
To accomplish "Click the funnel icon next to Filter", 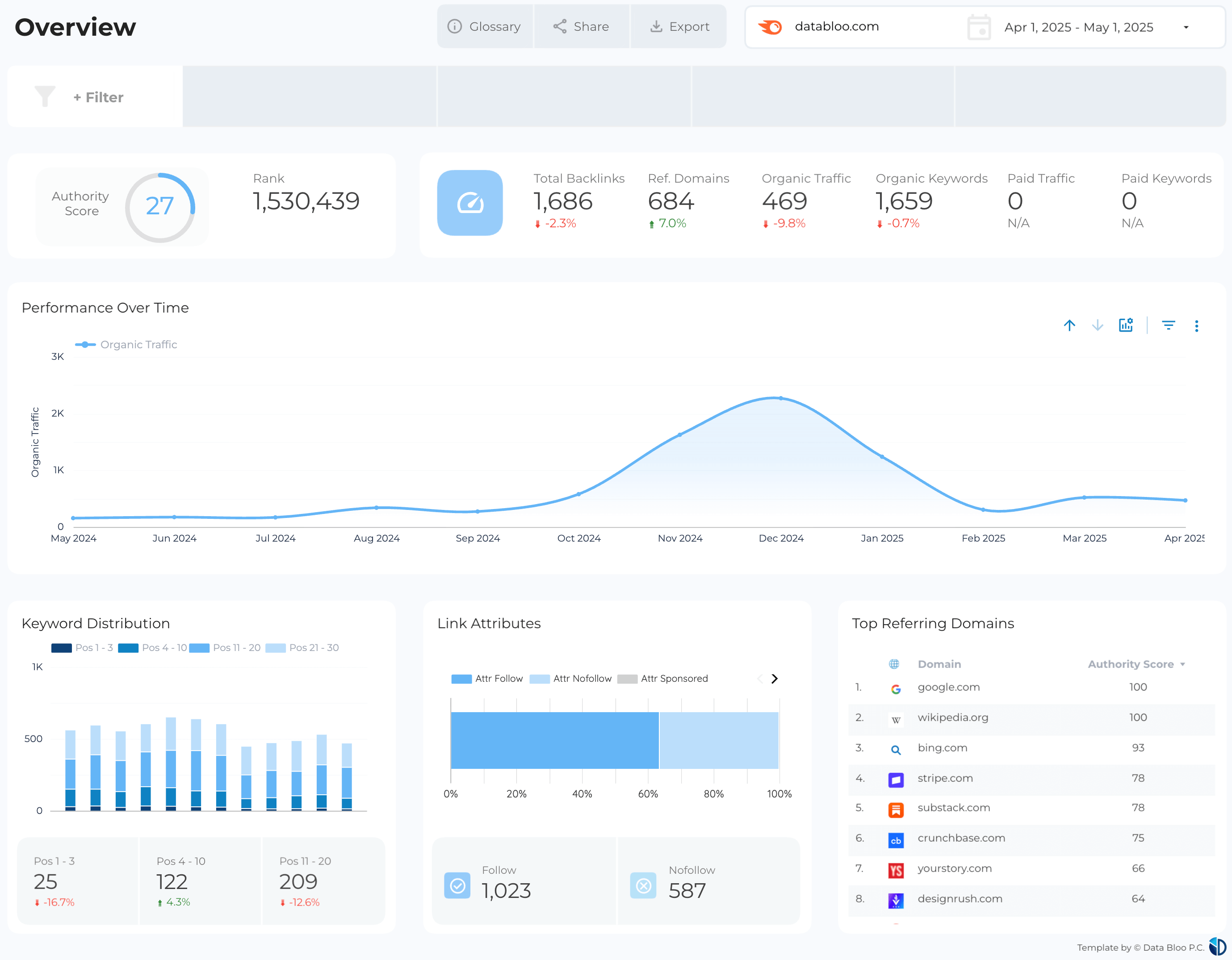I will coord(45,96).
